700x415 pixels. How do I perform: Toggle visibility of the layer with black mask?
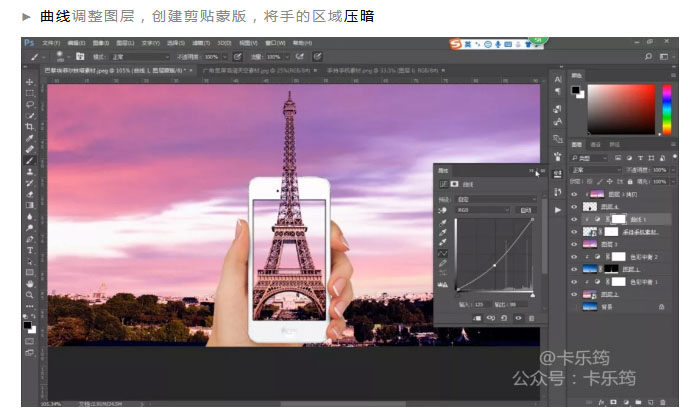[575, 269]
